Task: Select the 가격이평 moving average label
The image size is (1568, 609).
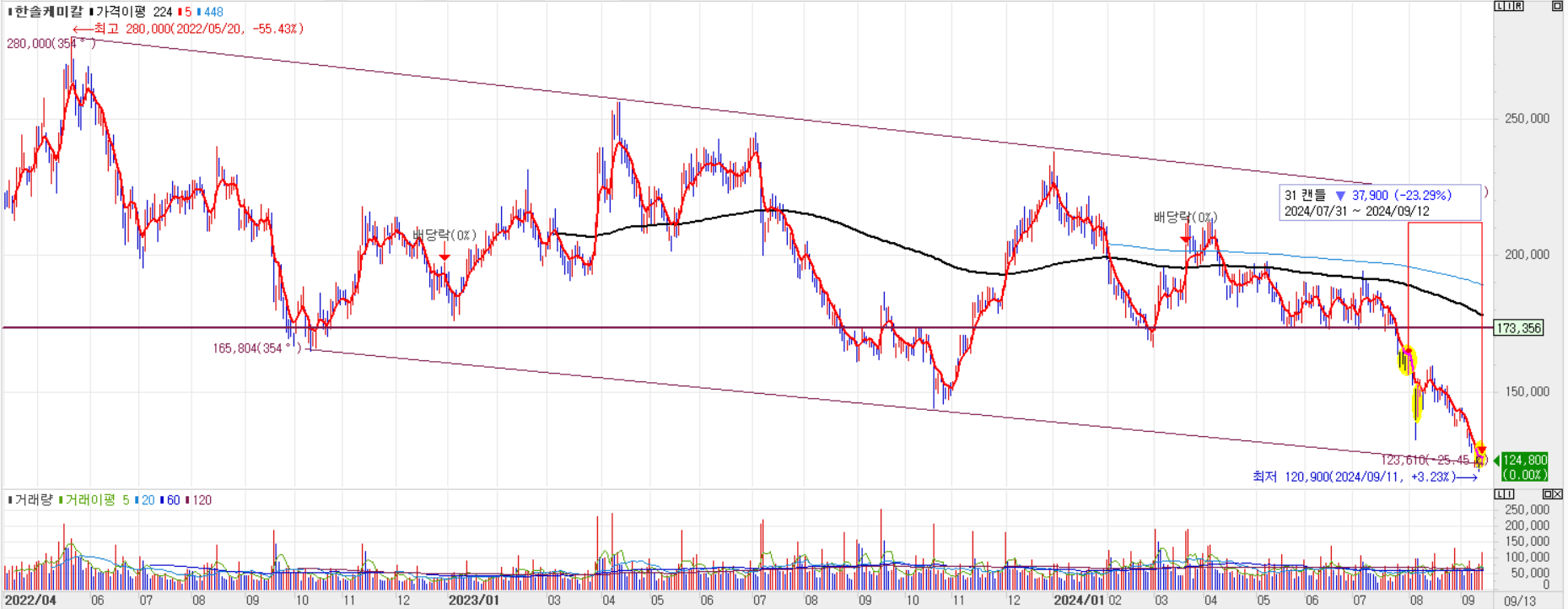Action: coord(121,12)
